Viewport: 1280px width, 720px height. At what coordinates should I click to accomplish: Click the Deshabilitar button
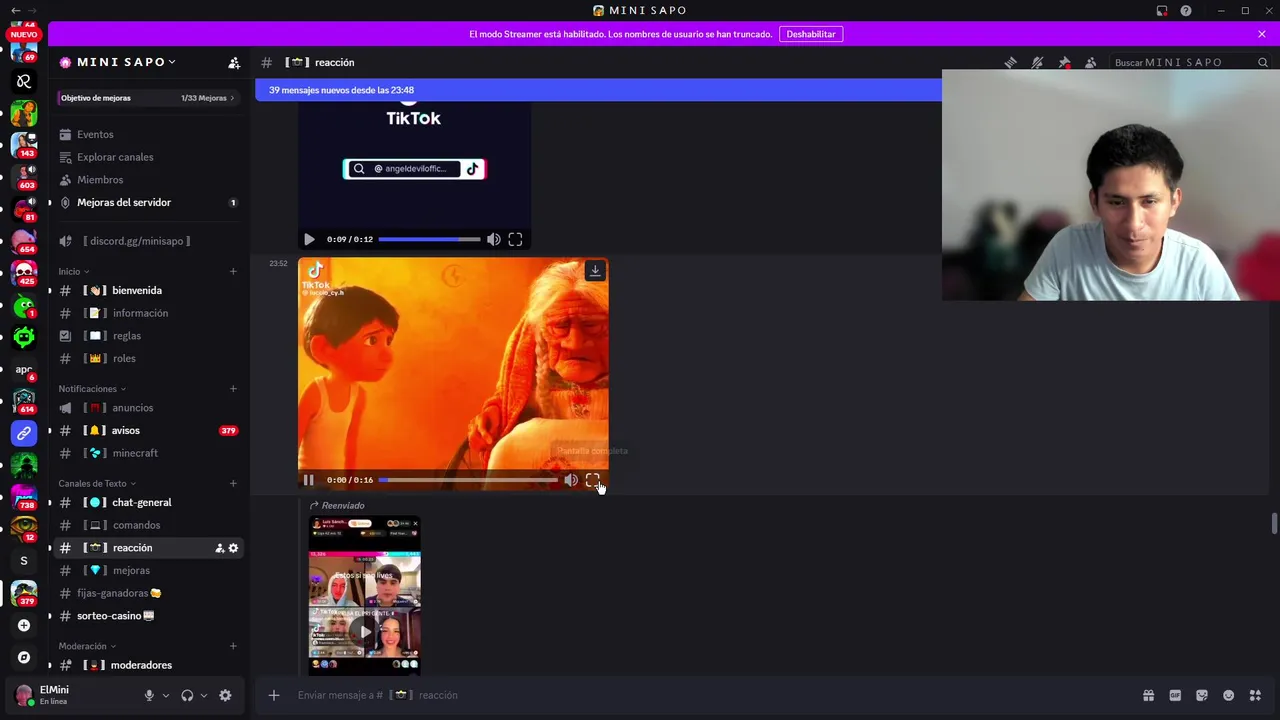point(811,34)
